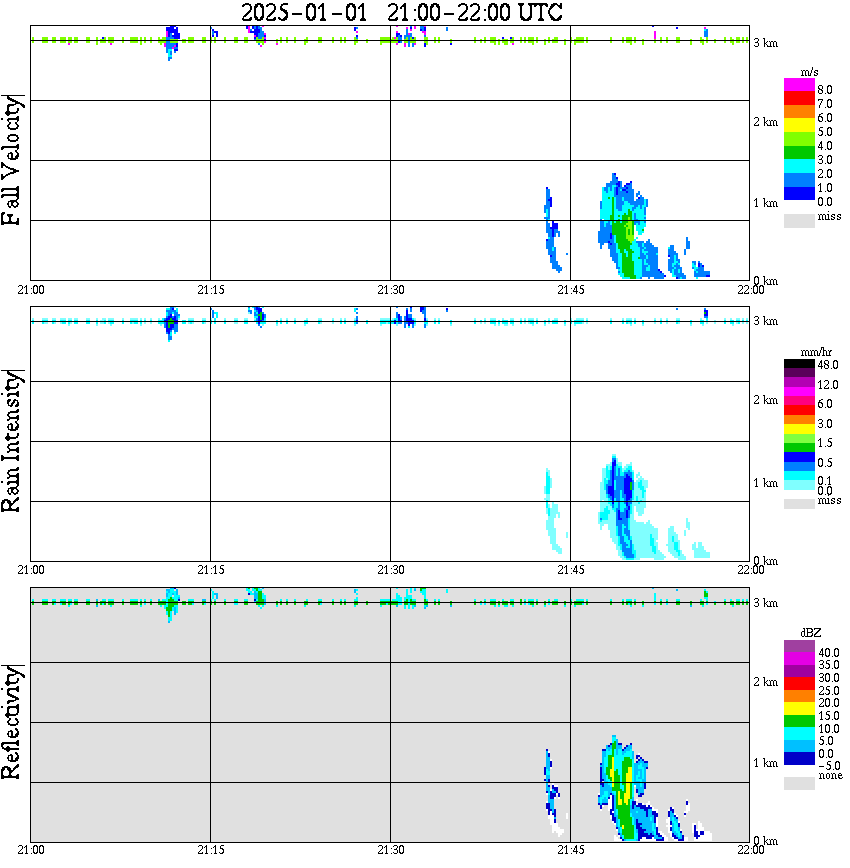Viewport: 850px width, 868px height.
Task: Pick the gray none swatch in dBZ legend
Action: pos(799,783)
